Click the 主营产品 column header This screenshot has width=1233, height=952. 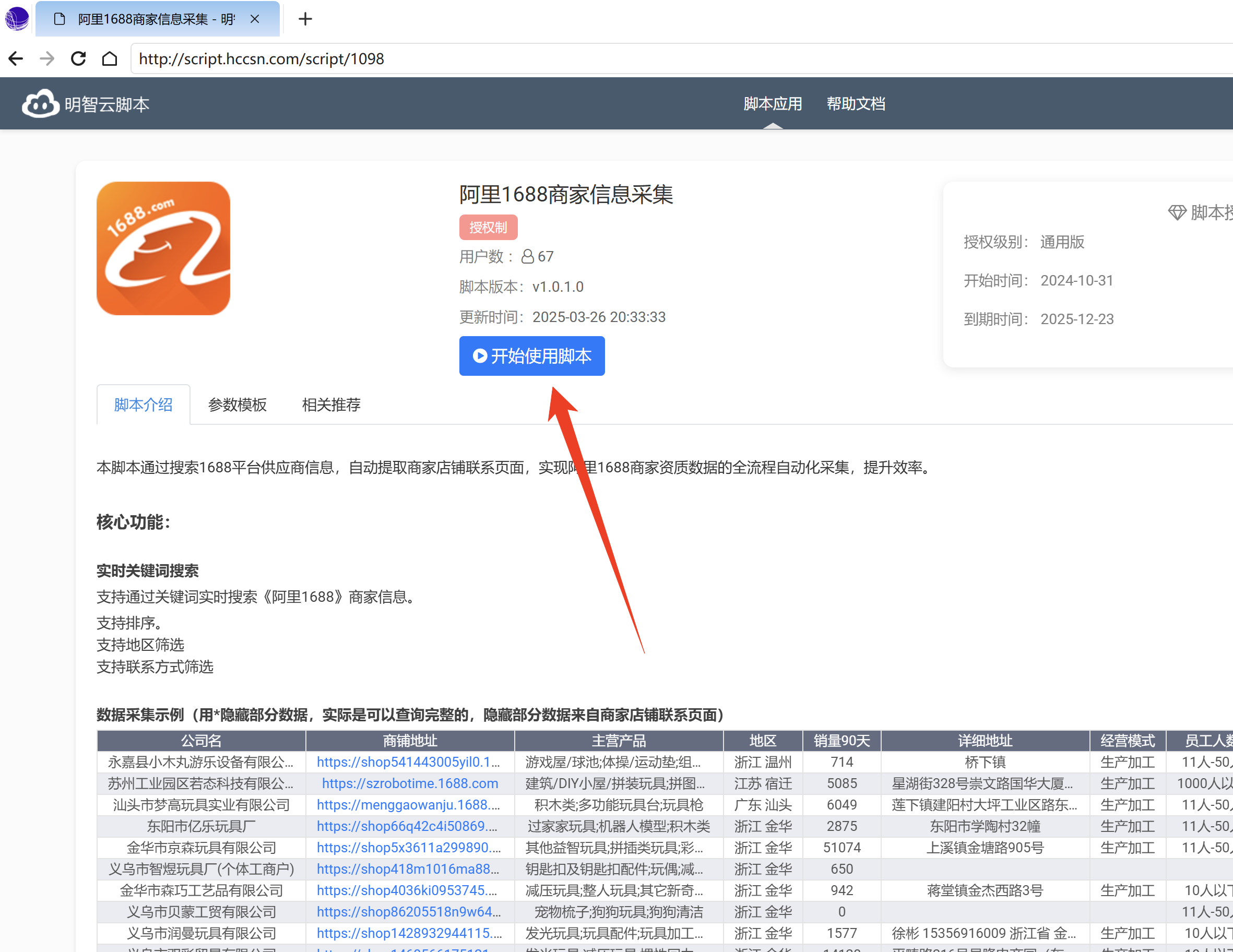(x=619, y=741)
